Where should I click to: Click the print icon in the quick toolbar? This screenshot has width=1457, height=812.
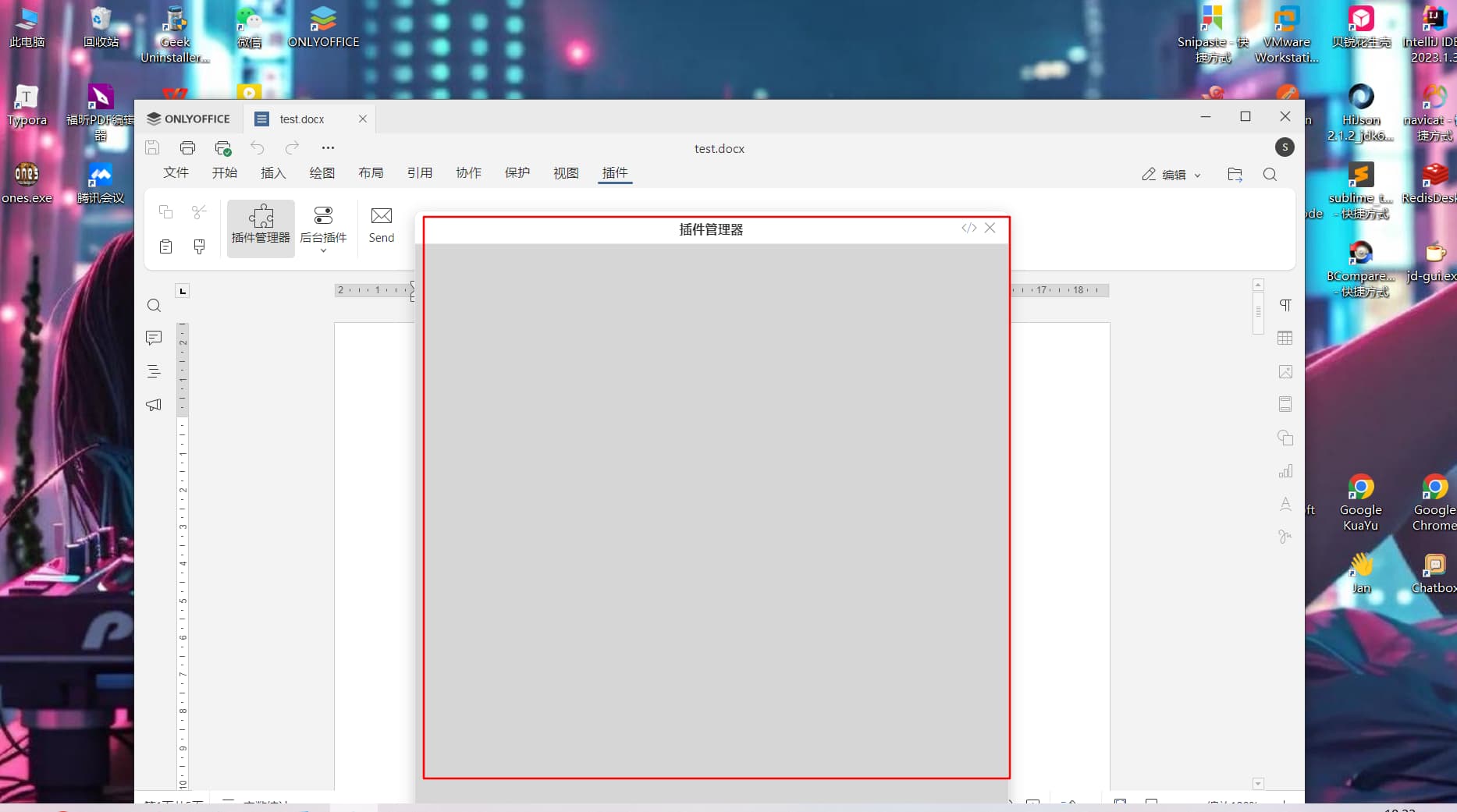[187, 148]
